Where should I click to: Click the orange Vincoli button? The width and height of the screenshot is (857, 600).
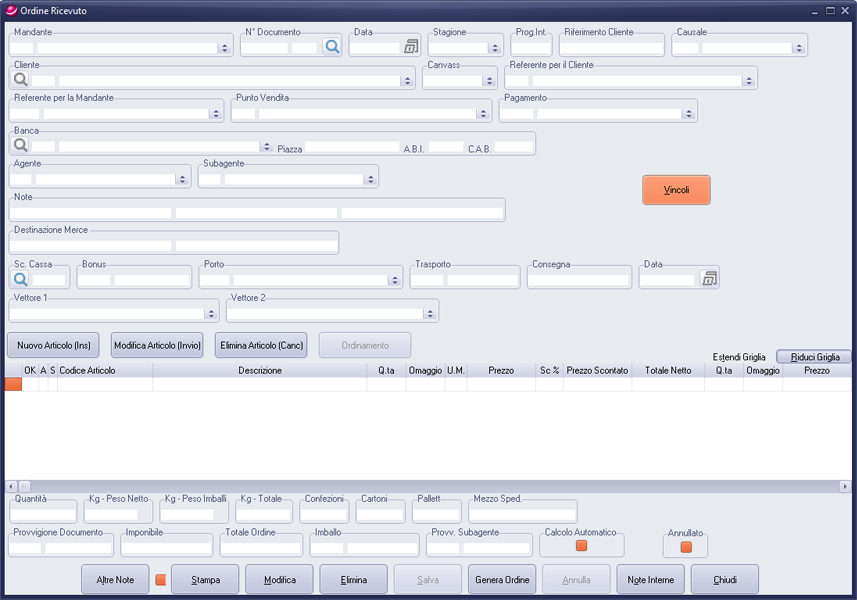676,190
